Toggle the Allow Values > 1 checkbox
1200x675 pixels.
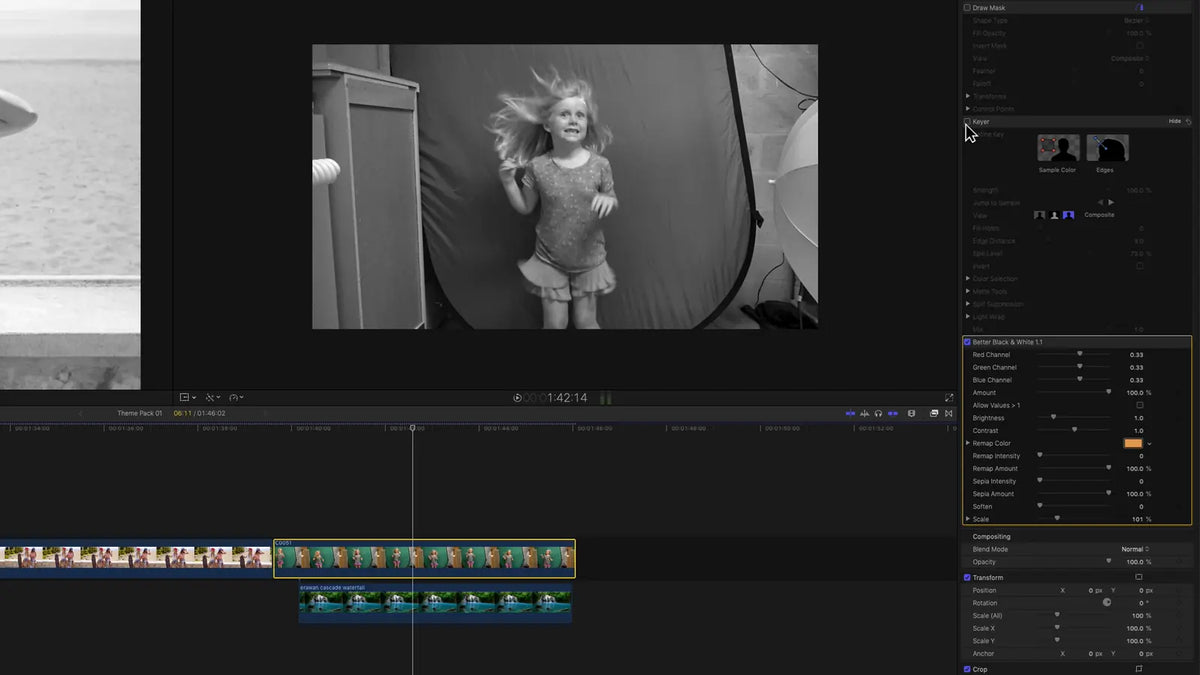point(1139,405)
